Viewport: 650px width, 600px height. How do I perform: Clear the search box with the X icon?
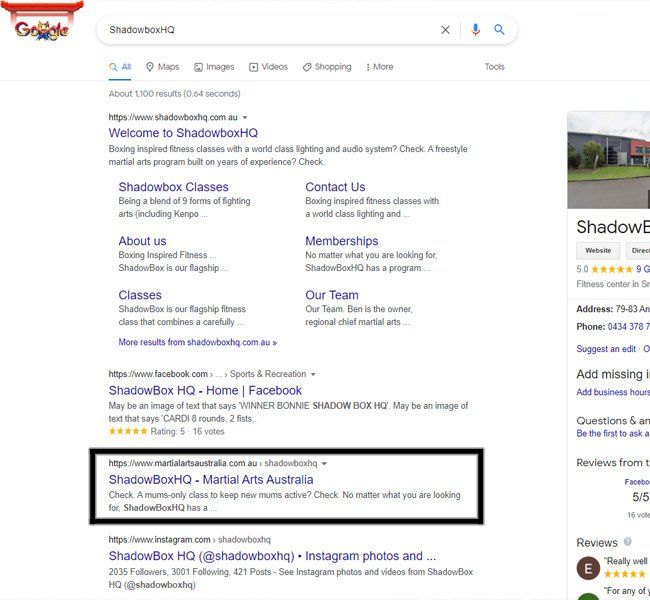click(445, 30)
